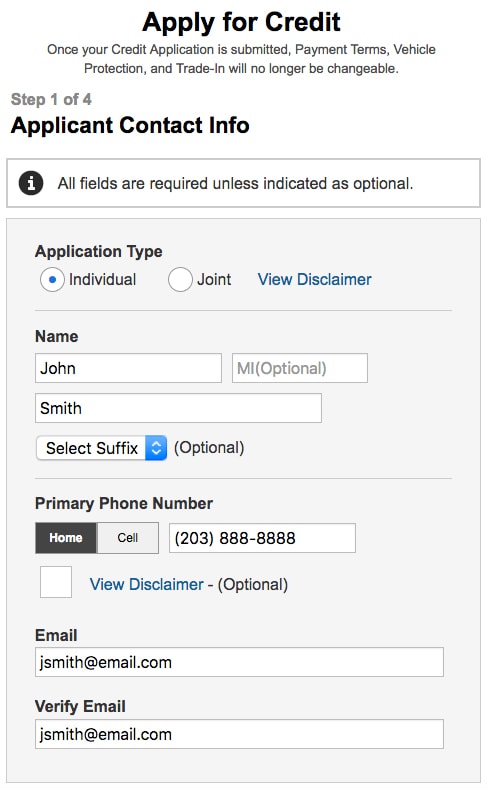Open the Select Suffix dropdown
The image size is (487, 789).
pos(101,448)
